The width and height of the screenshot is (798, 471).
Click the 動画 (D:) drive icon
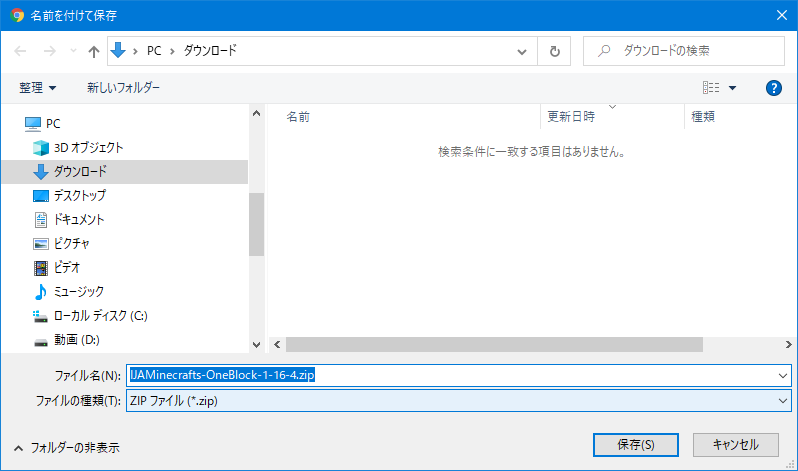[41, 342]
